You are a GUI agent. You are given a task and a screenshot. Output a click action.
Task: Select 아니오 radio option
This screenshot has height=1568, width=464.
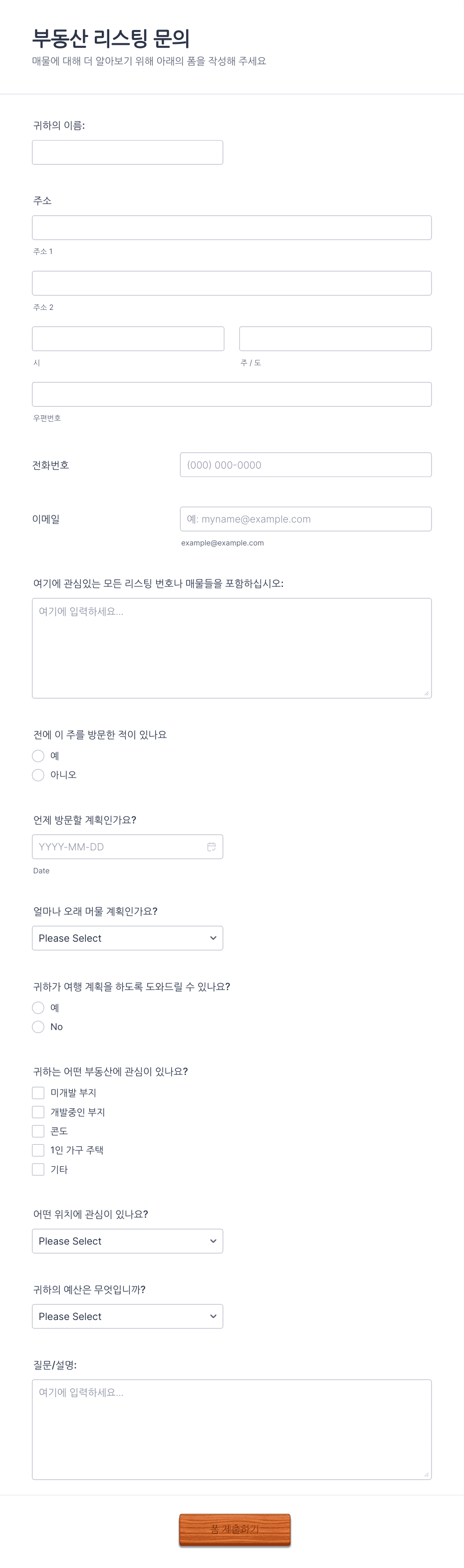tap(38, 775)
